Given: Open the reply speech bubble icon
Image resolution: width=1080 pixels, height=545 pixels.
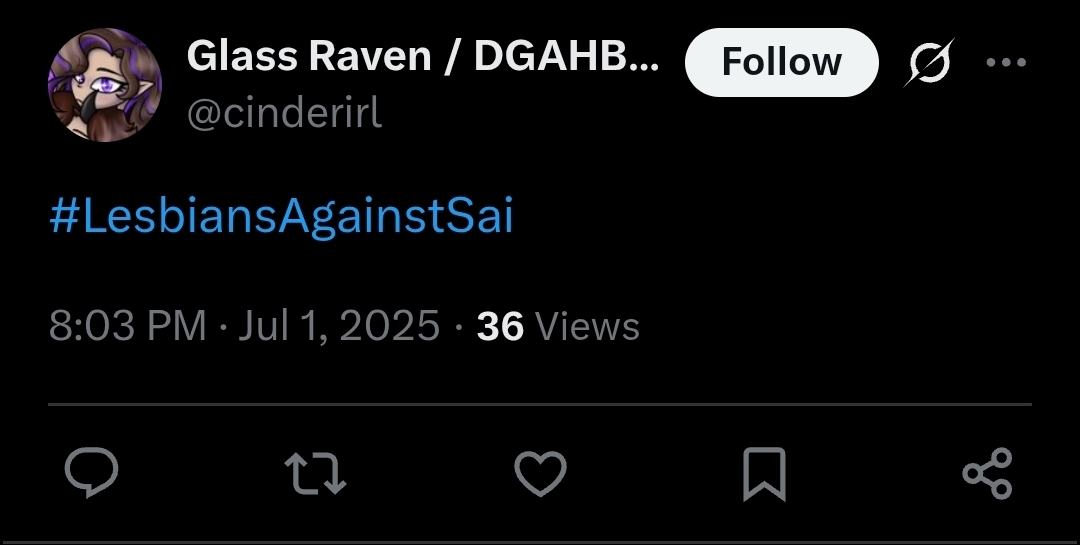Looking at the screenshot, I should [92, 472].
